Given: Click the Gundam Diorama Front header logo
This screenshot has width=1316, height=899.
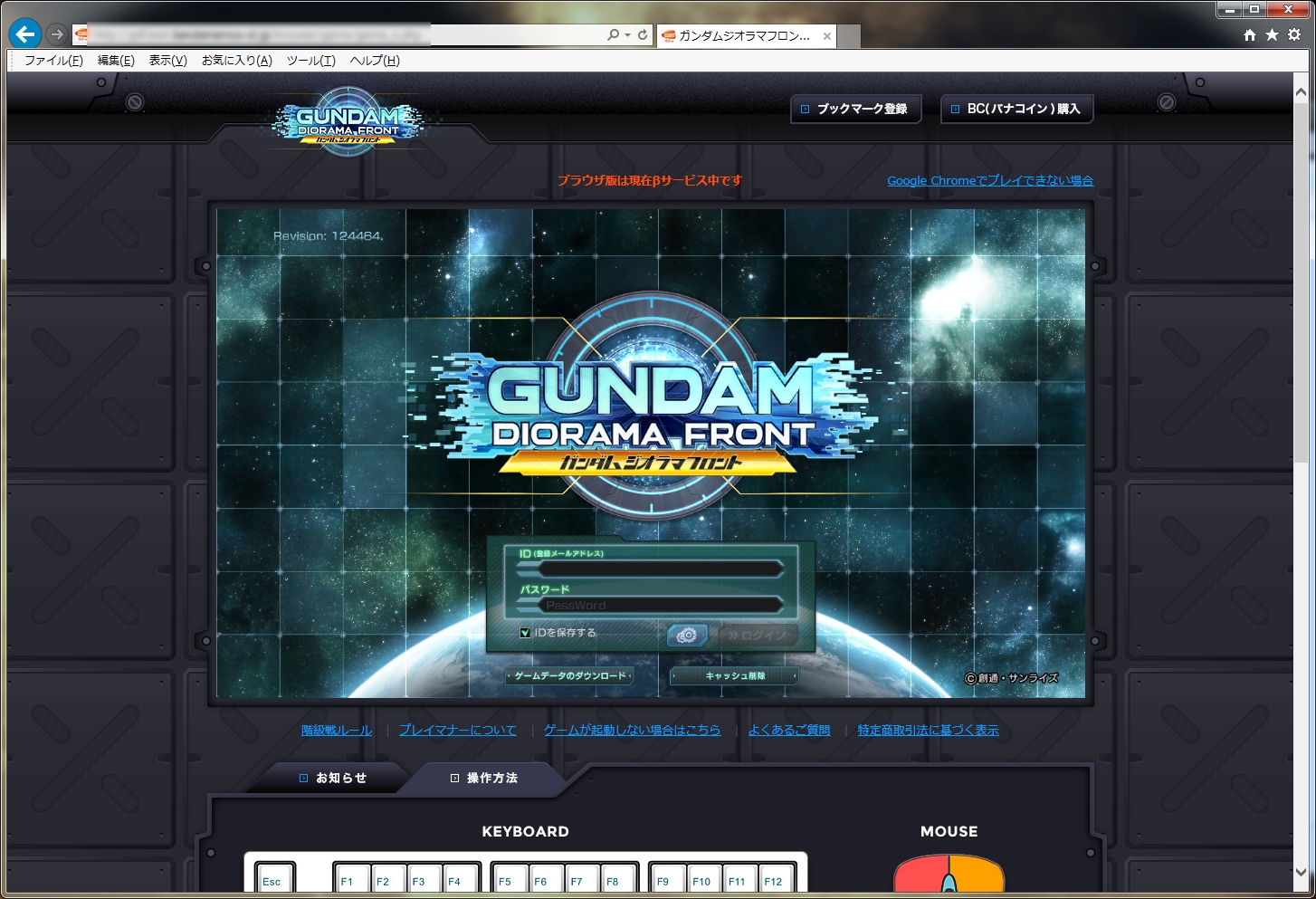Looking at the screenshot, I should point(348,123).
